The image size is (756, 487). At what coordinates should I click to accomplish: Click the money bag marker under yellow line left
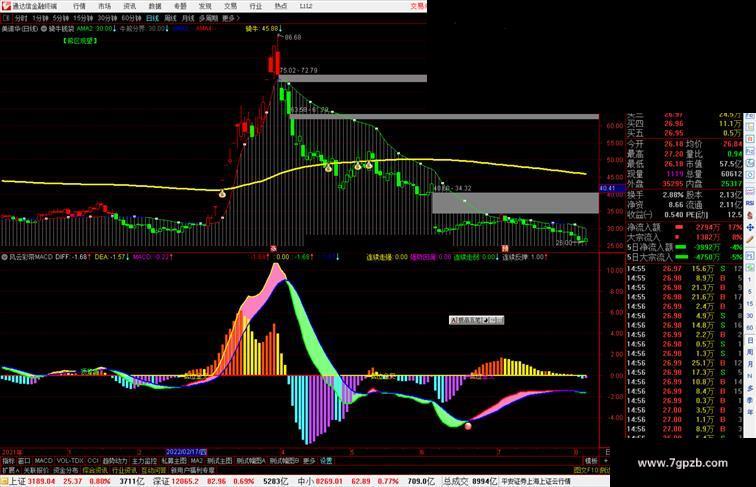click(222, 194)
